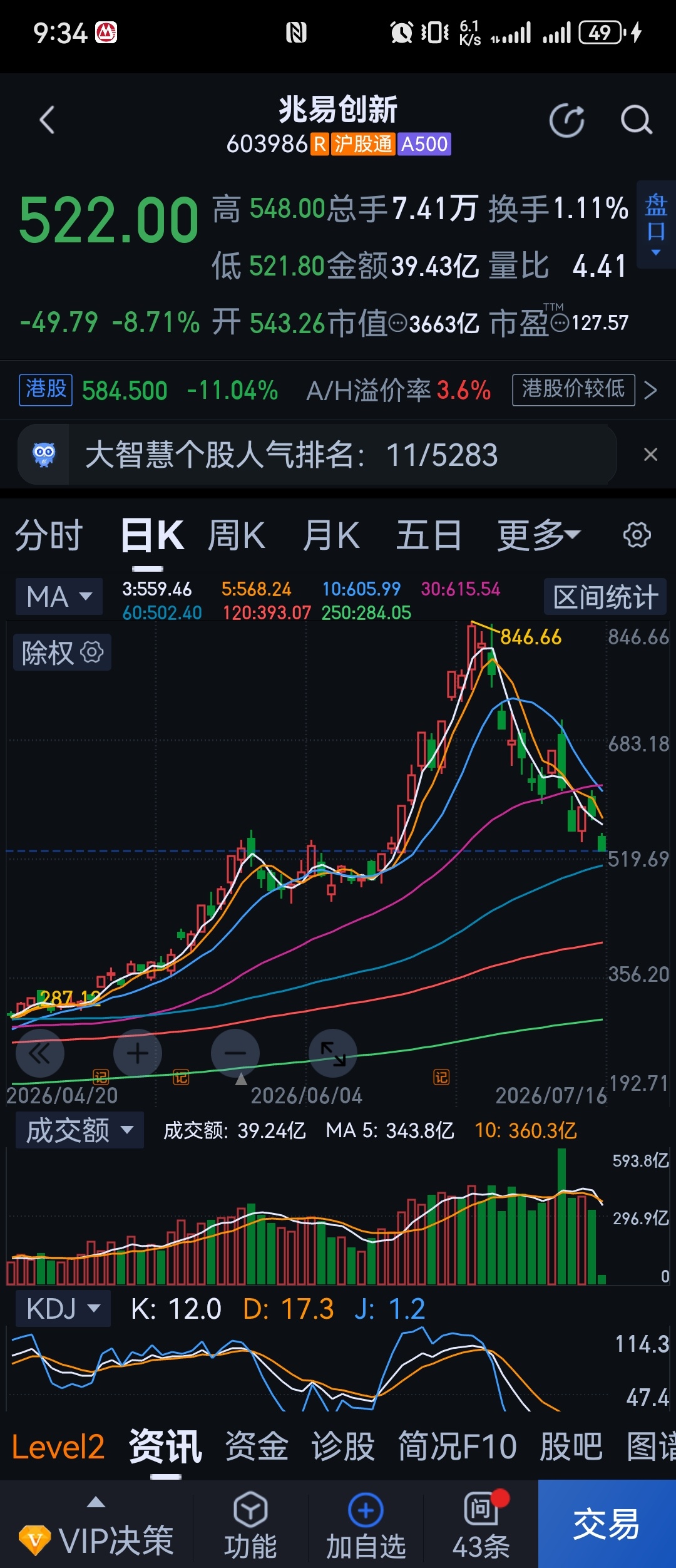Tap P/E TTM info icon 市盈
The width and height of the screenshot is (676, 1568).
pos(560,323)
